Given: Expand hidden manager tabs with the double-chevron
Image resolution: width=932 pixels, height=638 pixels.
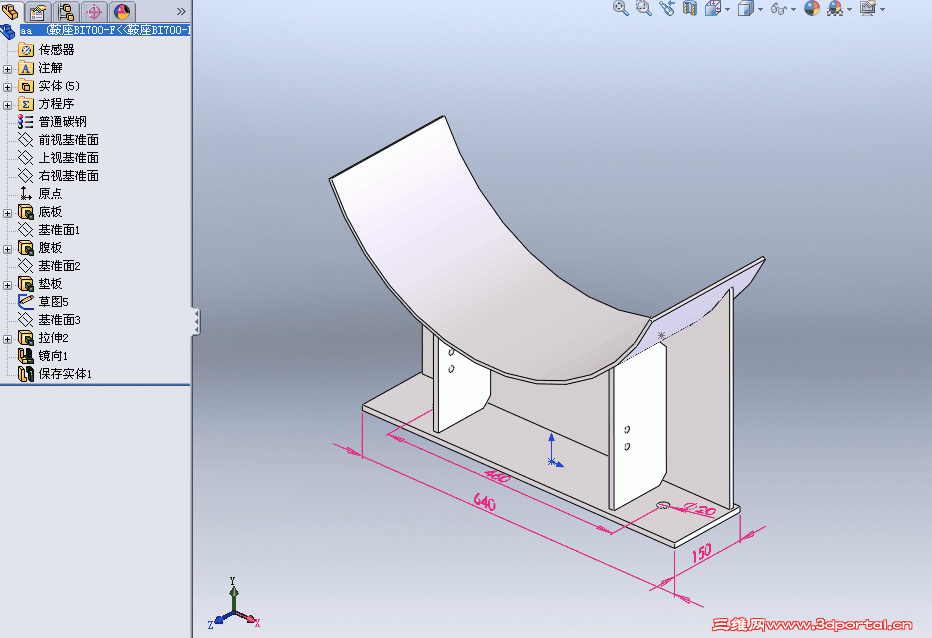Looking at the screenshot, I should [181, 11].
